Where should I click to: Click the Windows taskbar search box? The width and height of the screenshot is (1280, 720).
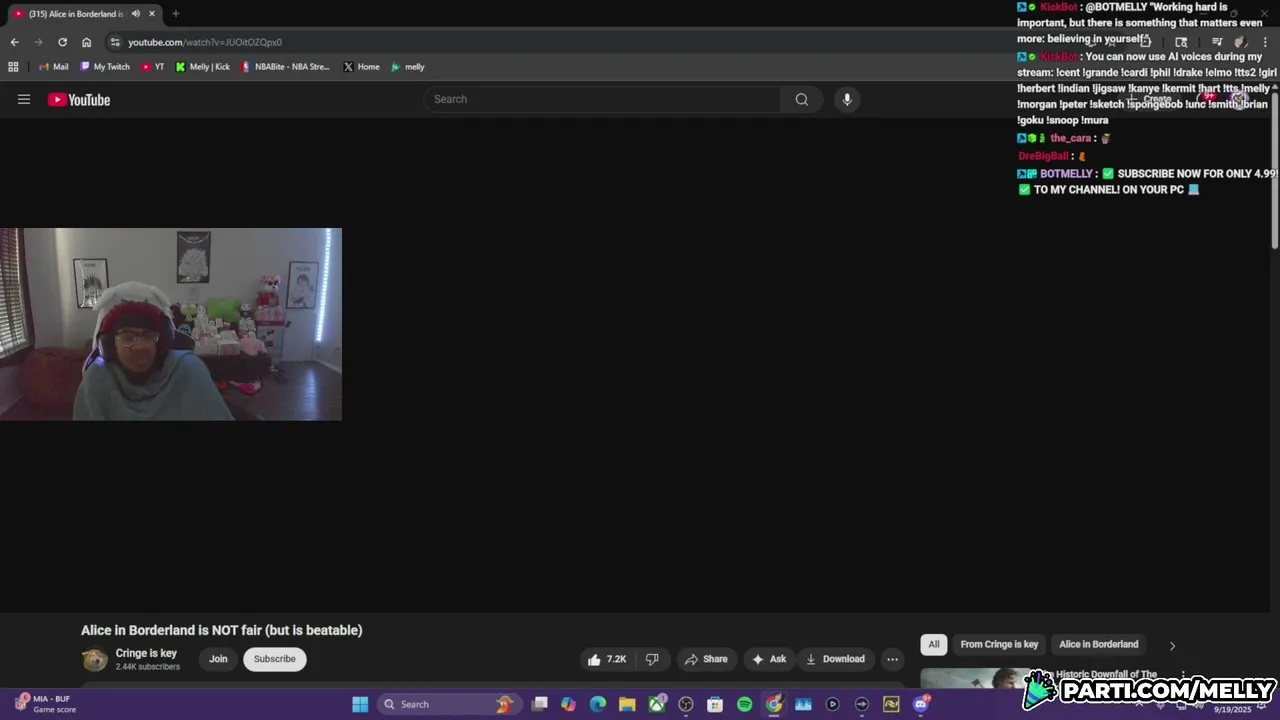[450, 704]
